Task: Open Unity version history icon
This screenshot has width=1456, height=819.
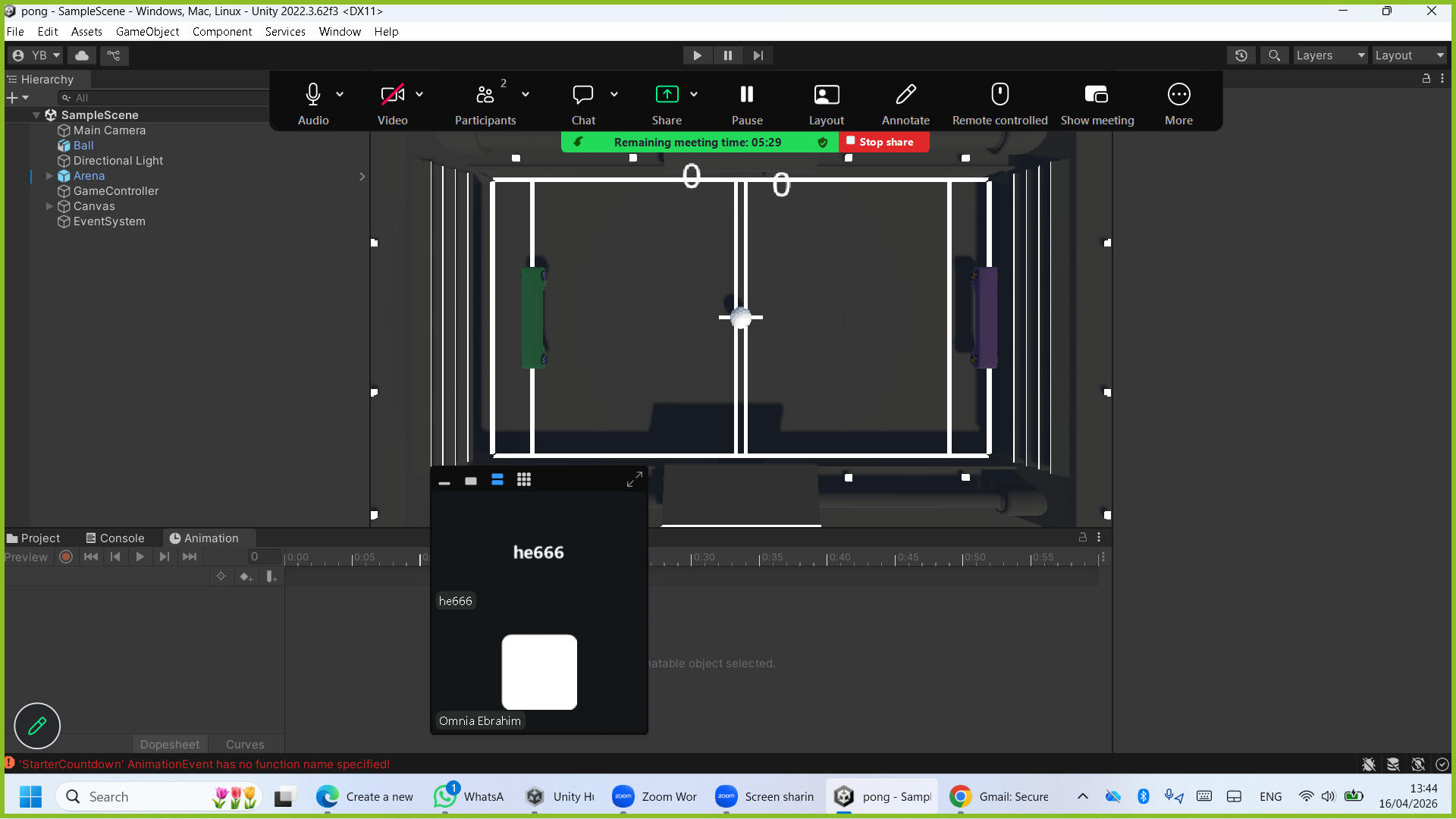Action: pyautogui.click(x=1241, y=55)
